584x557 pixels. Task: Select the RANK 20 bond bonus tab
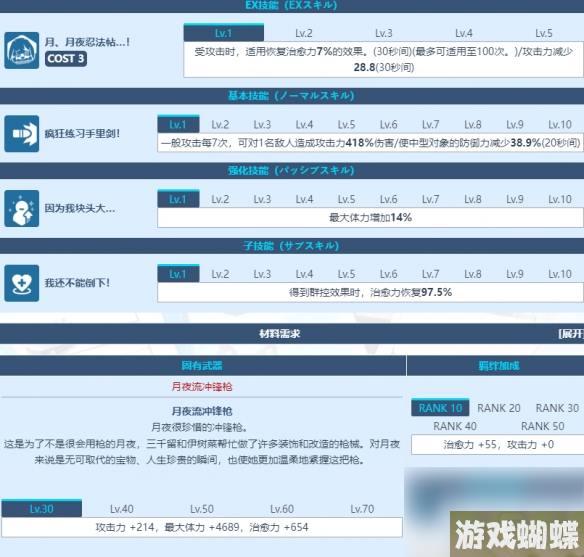pyautogui.click(x=499, y=408)
